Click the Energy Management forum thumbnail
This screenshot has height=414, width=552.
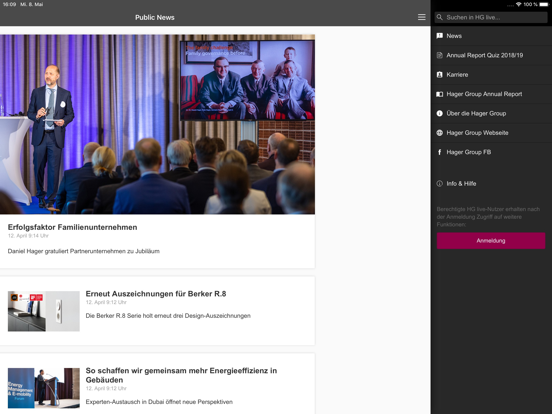[44, 388]
